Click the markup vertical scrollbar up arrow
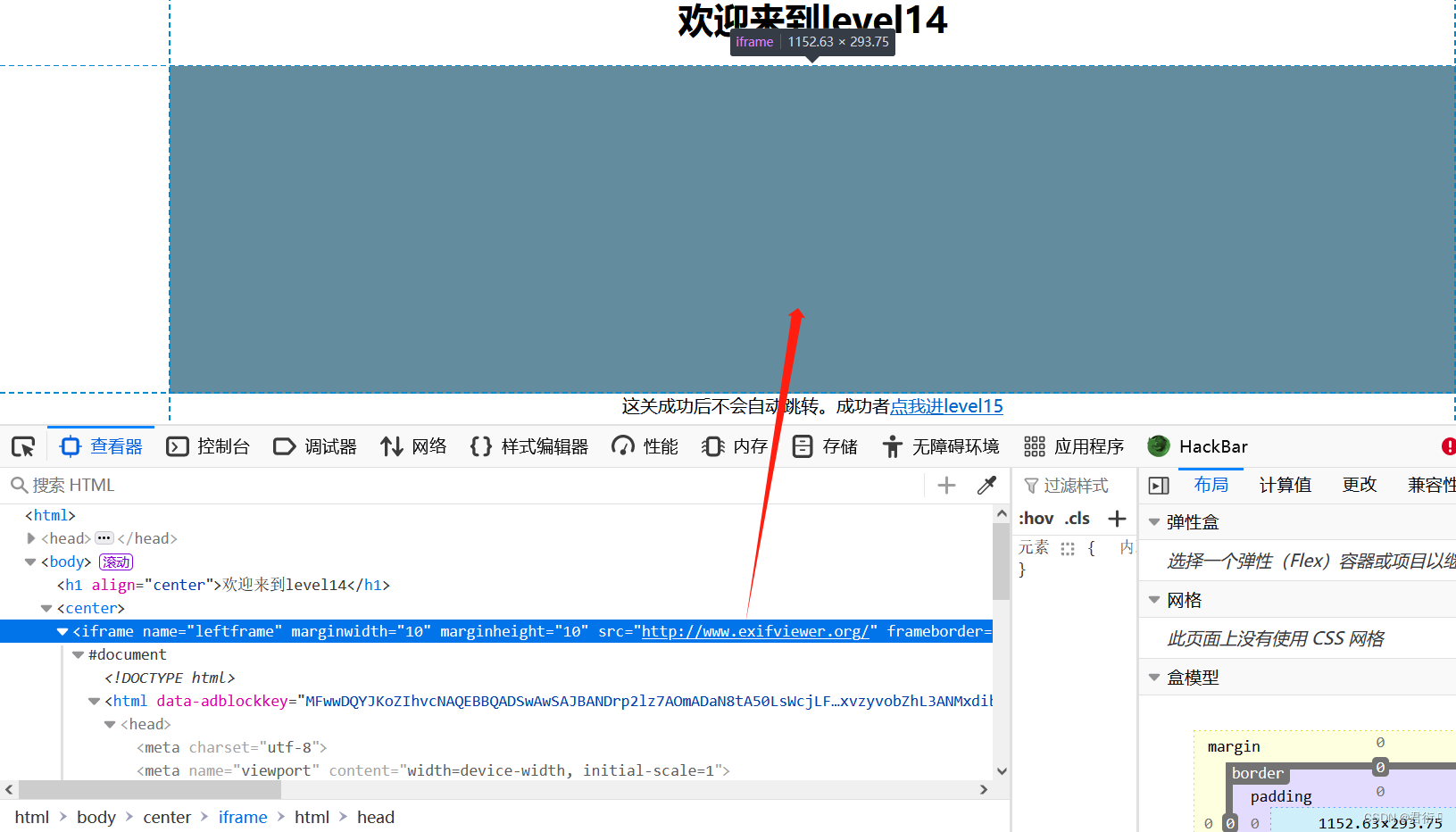The image size is (1456, 832). [1002, 513]
